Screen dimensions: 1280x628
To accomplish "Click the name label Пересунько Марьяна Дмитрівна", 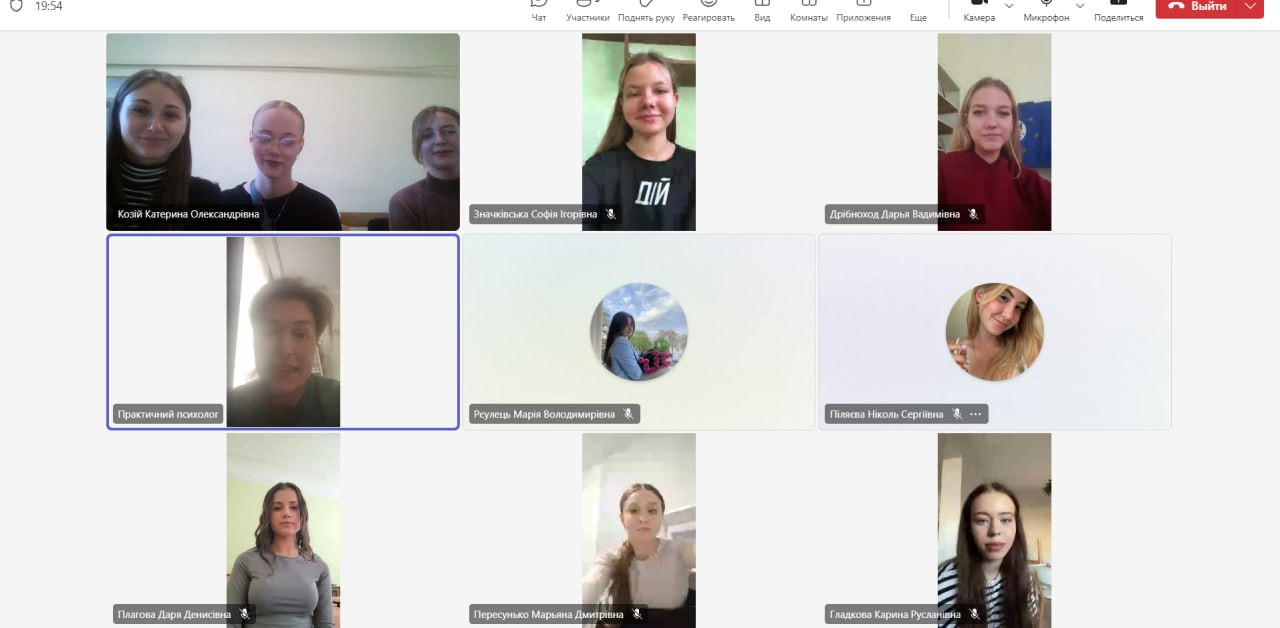I will pos(549,614).
